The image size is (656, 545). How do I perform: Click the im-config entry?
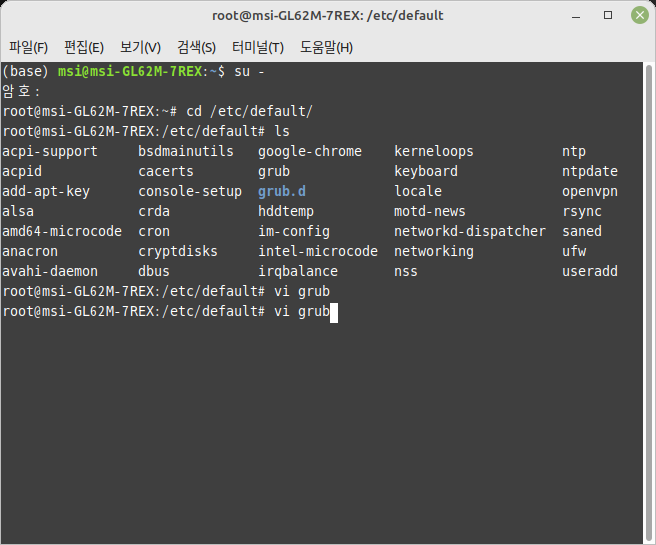(x=294, y=231)
